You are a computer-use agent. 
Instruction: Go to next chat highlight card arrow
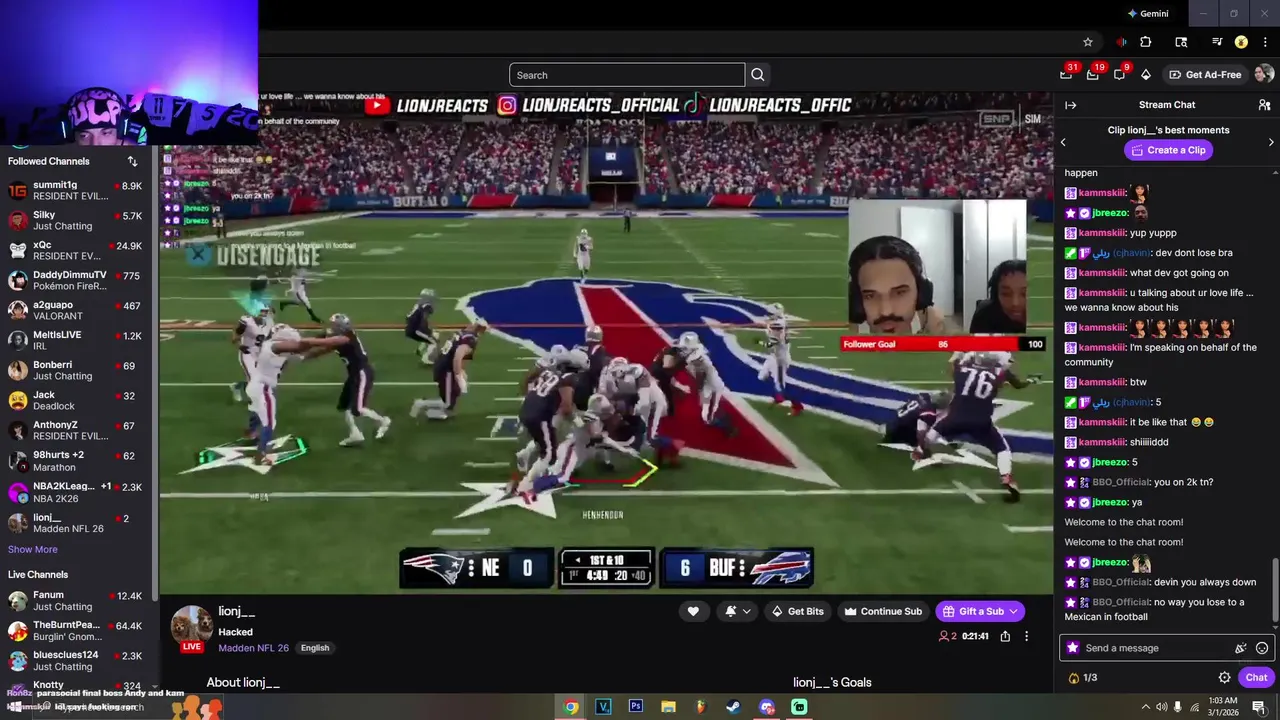1271,142
